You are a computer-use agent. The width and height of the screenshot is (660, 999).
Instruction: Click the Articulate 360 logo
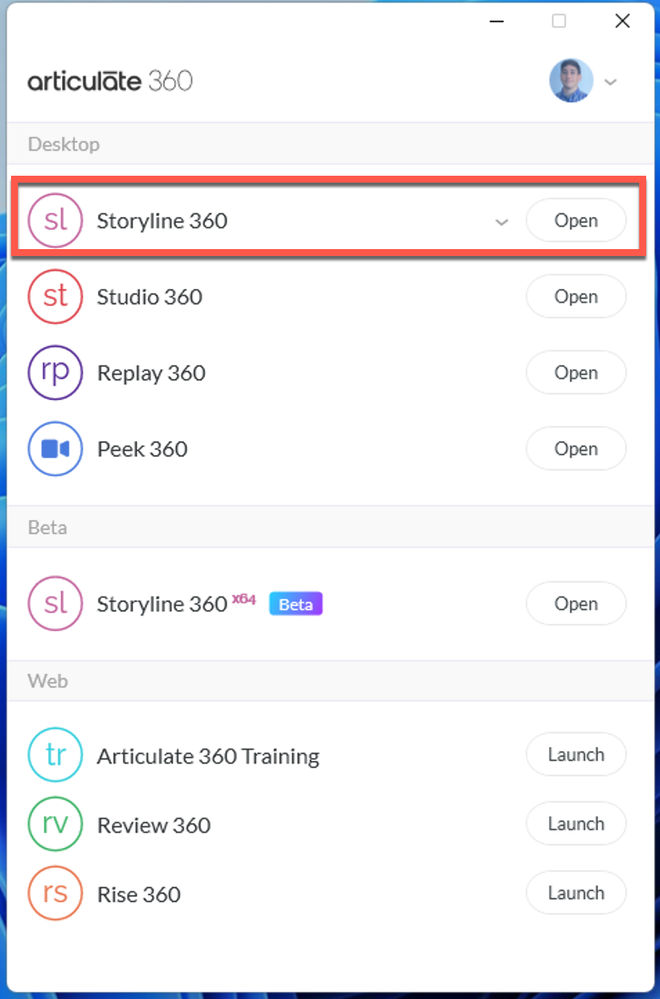coord(110,81)
